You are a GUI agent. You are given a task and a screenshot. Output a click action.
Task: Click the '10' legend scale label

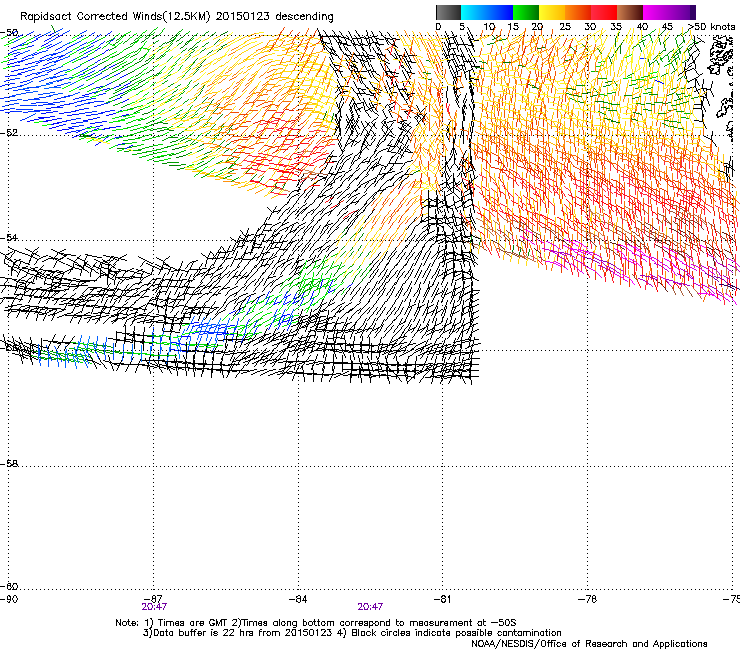(x=489, y=27)
